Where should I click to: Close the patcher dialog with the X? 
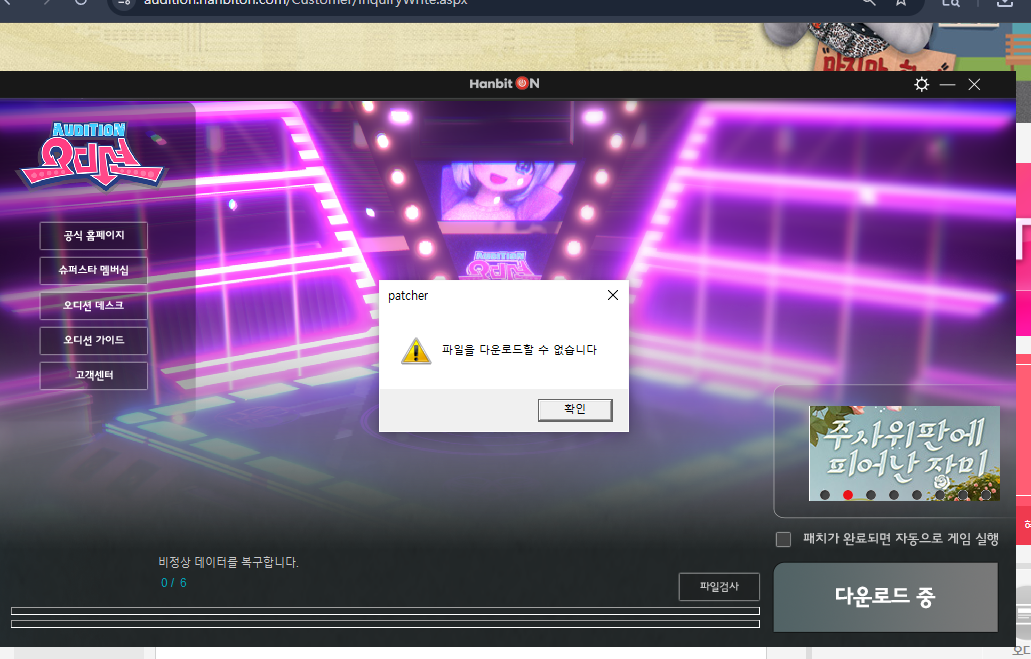pos(612,295)
